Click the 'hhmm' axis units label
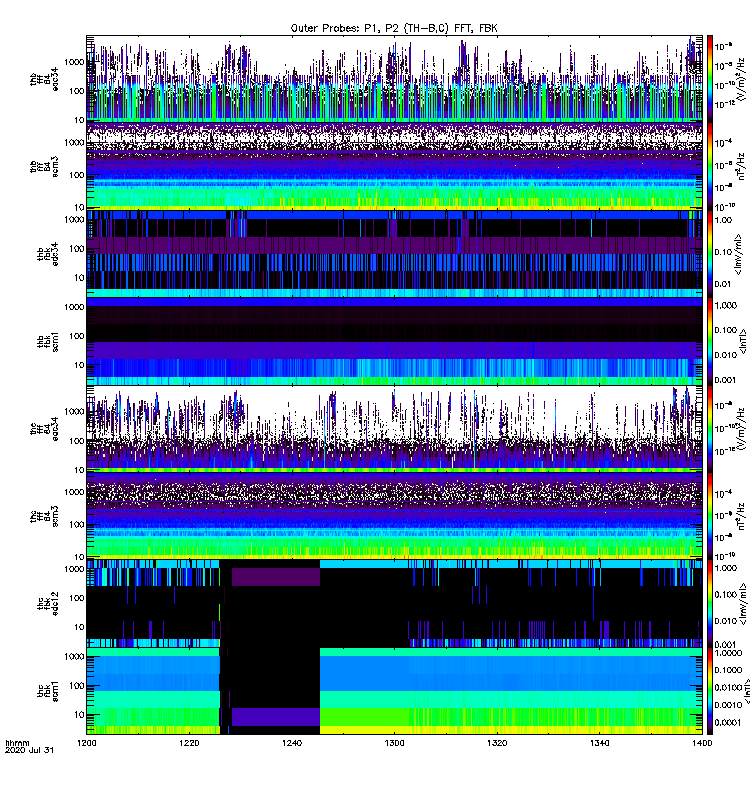This screenshot has height=800, width=750. click(17, 743)
